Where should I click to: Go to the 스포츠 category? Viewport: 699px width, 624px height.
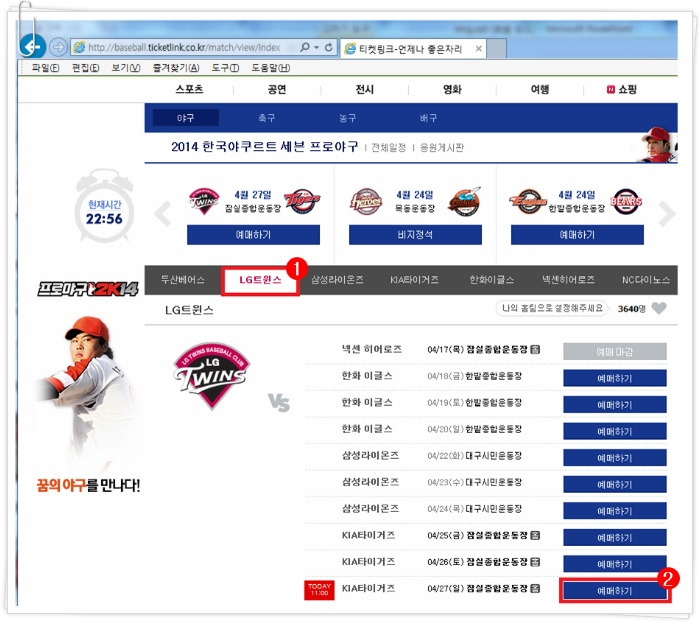click(189, 89)
